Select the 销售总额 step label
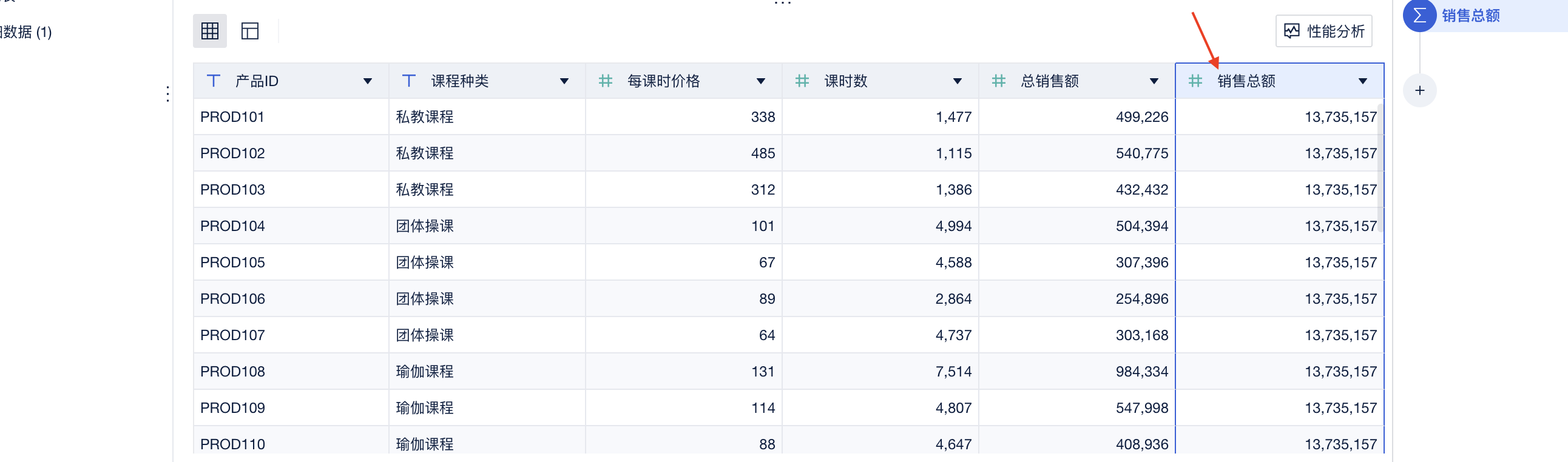The height and width of the screenshot is (462, 1568). click(1471, 15)
